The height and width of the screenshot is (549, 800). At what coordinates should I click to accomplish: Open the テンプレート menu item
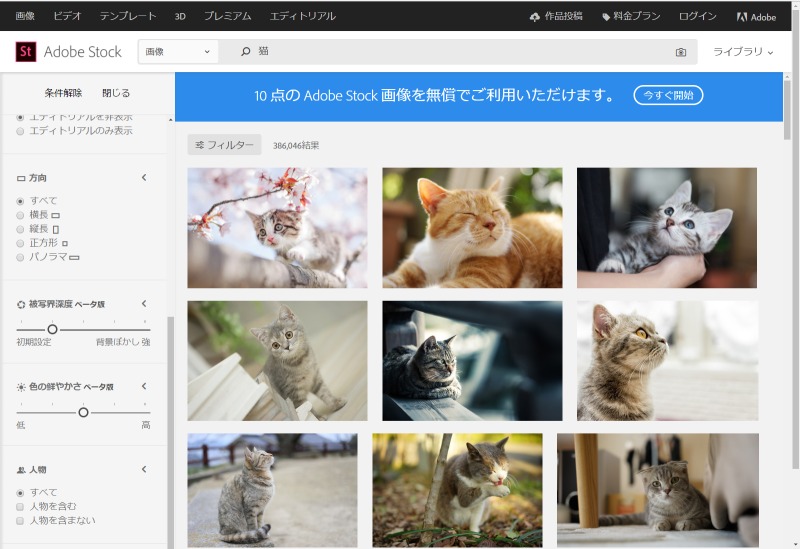128,16
